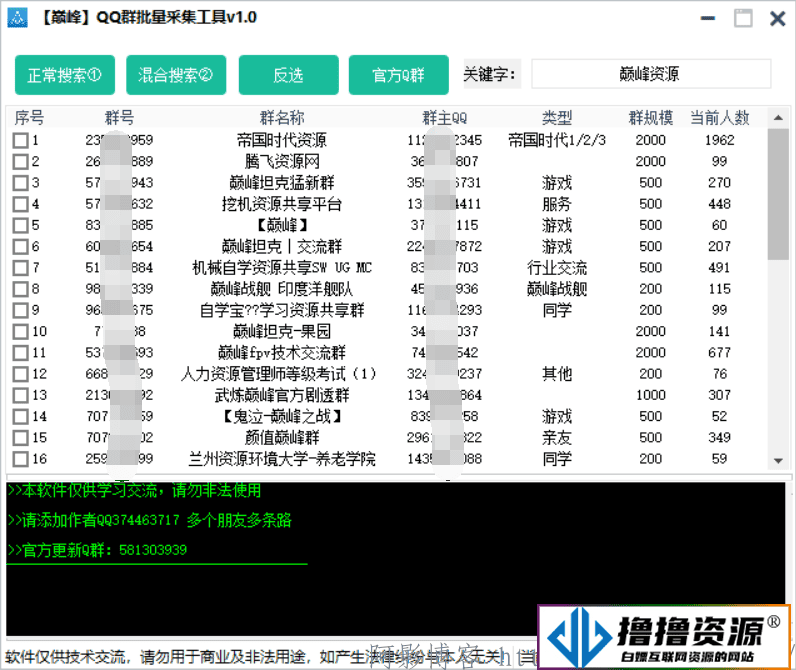Toggle checkbox for 人力资源管理师等级考试
The width and height of the screenshot is (796, 670).
click(x=20, y=374)
